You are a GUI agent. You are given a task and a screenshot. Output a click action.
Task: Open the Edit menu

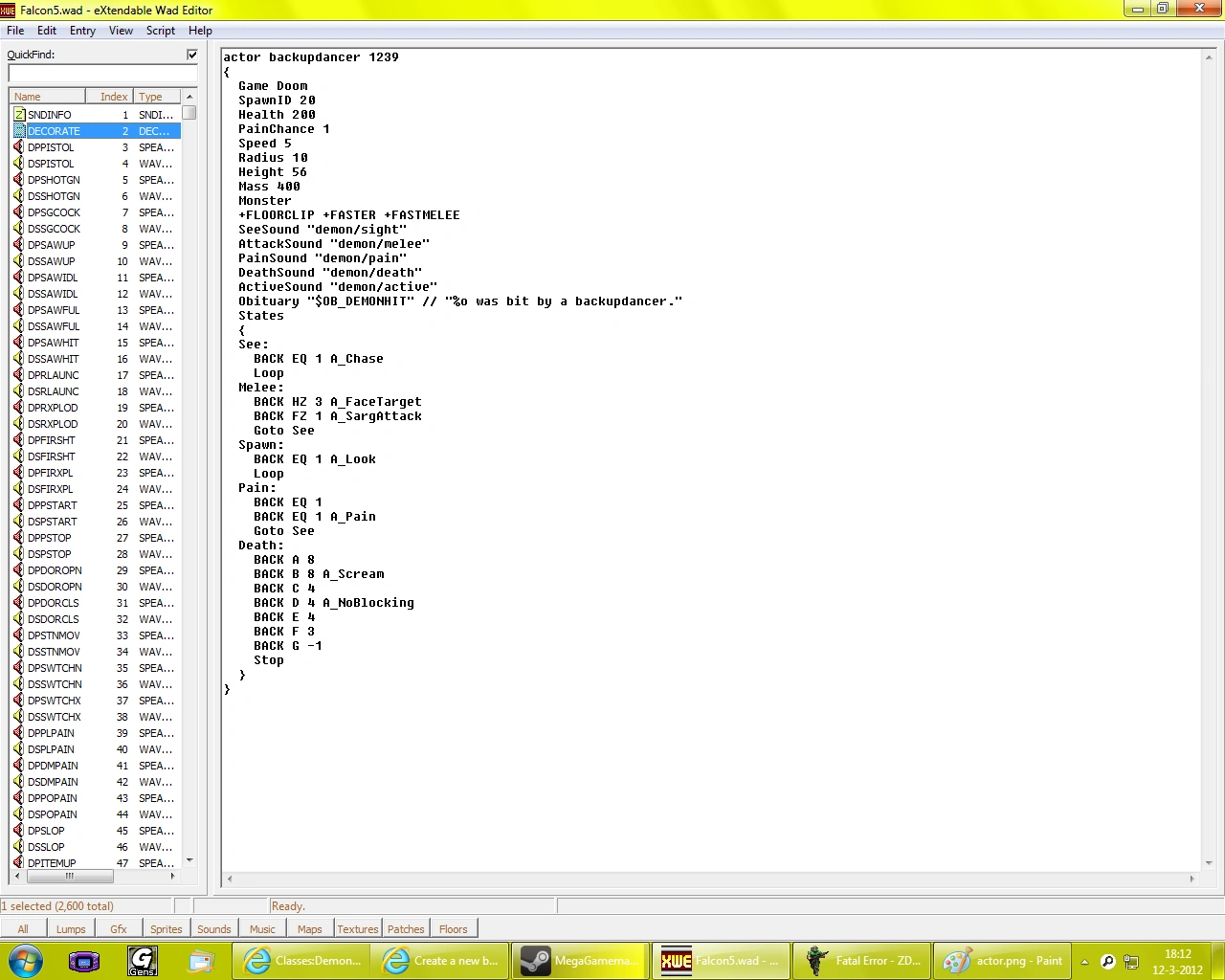pyautogui.click(x=47, y=31)
